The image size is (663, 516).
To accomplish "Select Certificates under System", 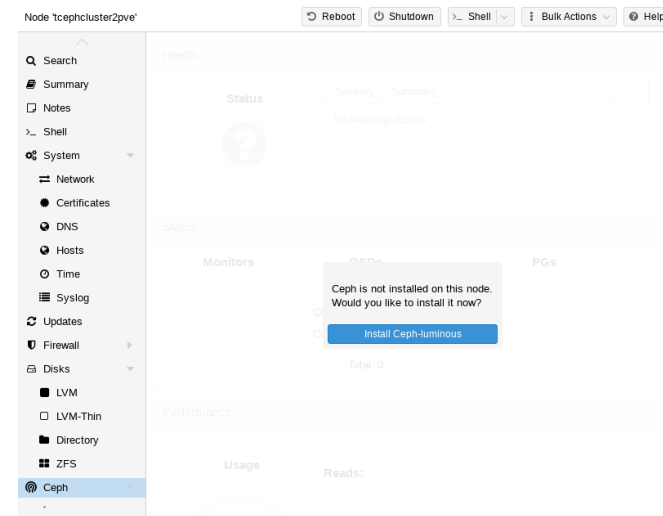I will click(82, 203).
